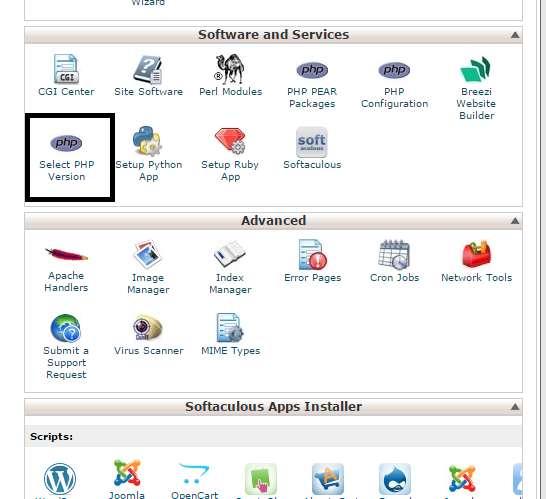Collapse the Software and Services section
This screenshot has width=546, height=499.
tap(515, 35)
